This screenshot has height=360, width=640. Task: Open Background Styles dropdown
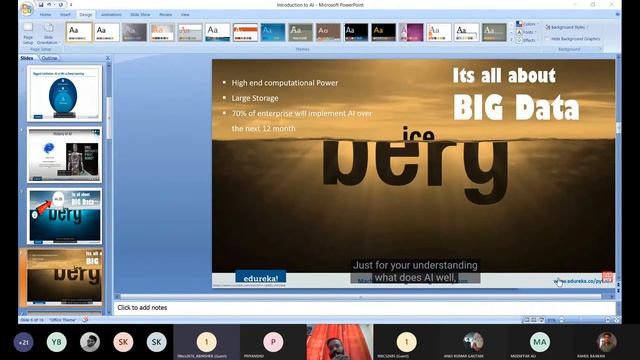pyautogui.click(x=567, y=27)
